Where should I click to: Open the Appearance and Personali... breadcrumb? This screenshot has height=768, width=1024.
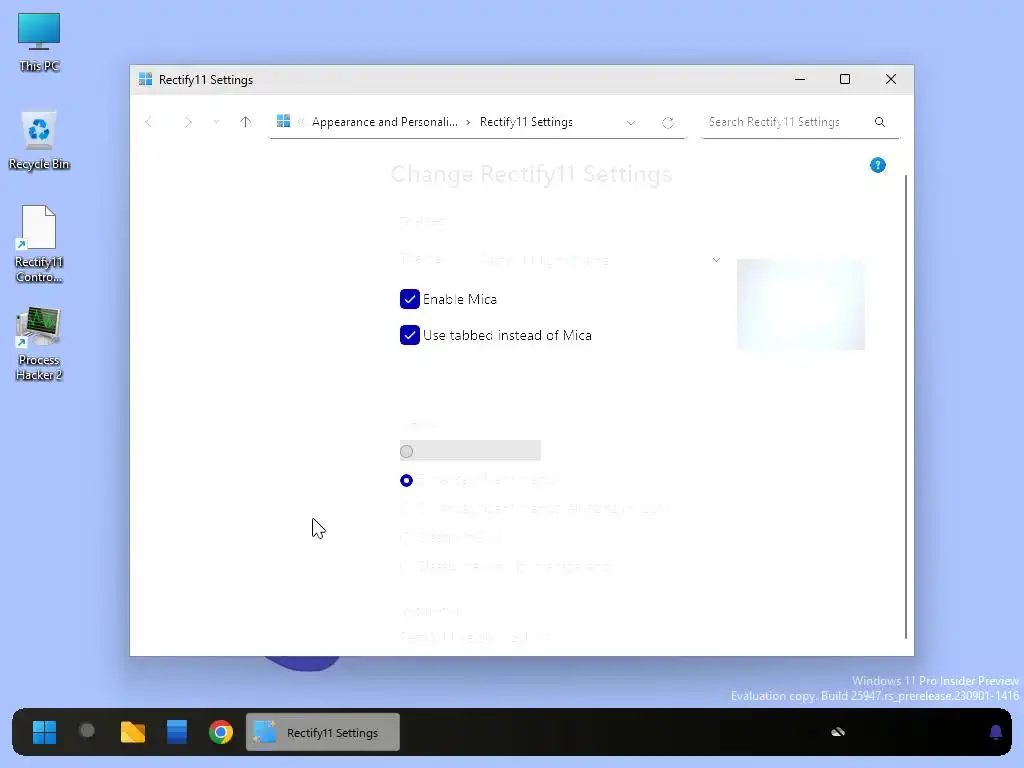(x=385, y=122)
